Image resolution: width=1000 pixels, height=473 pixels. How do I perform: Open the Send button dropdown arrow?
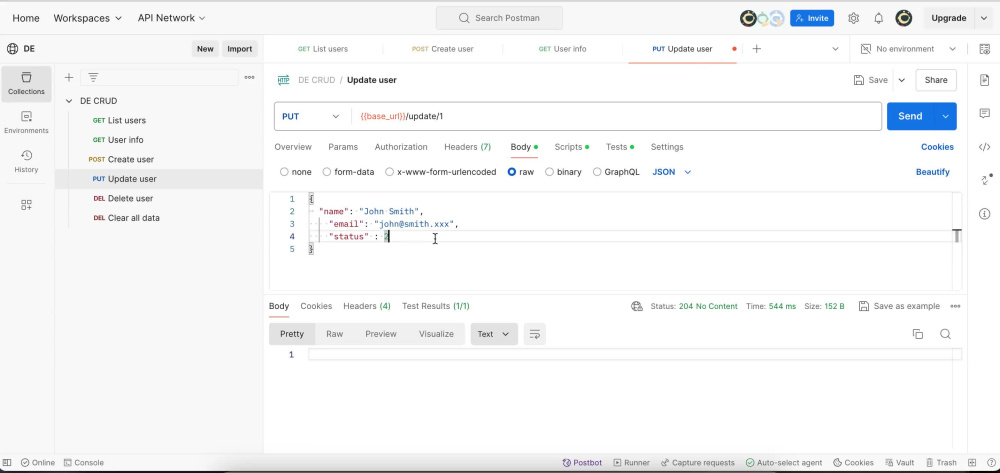pos(945,117)
